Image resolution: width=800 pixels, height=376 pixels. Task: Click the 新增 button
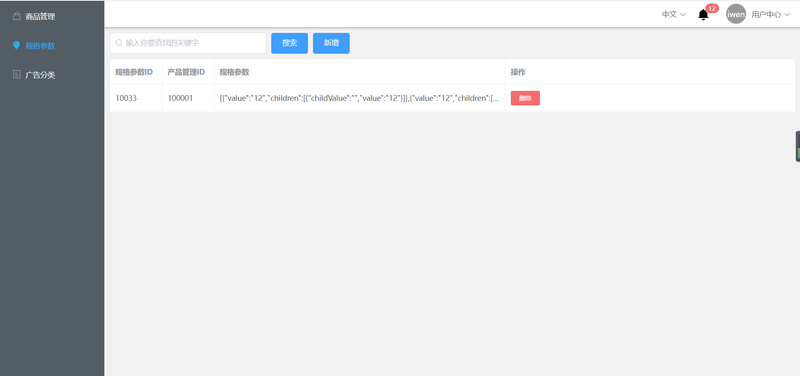331,43
